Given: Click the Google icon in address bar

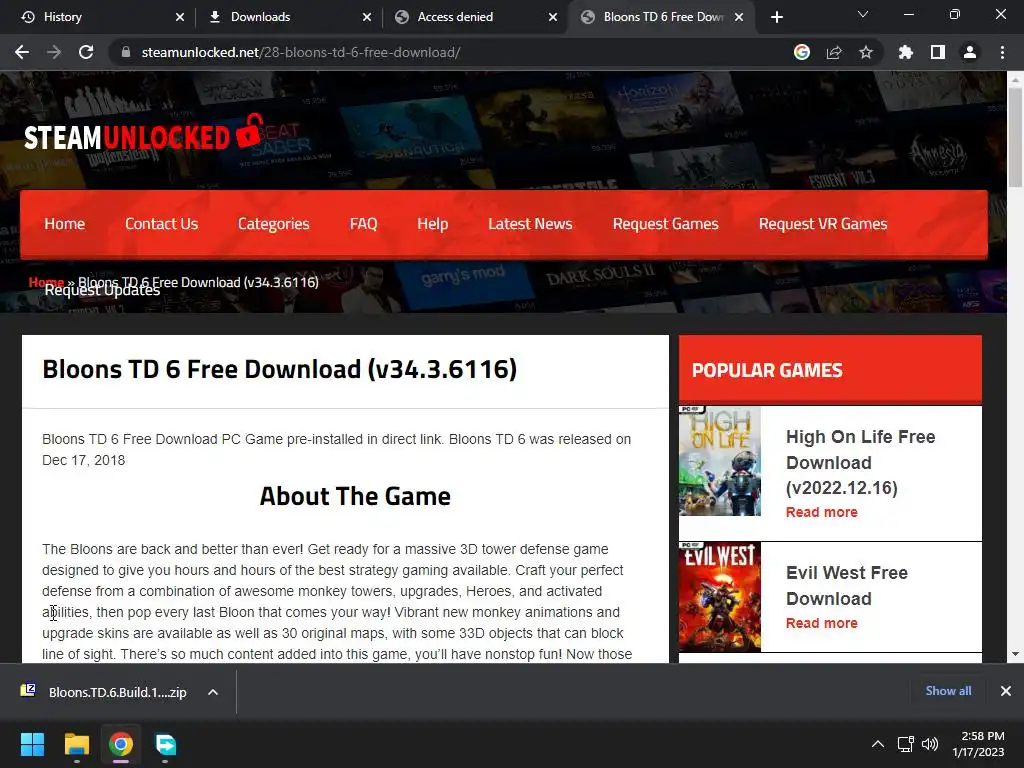Looking at the screenshot, I should [802, 52].
